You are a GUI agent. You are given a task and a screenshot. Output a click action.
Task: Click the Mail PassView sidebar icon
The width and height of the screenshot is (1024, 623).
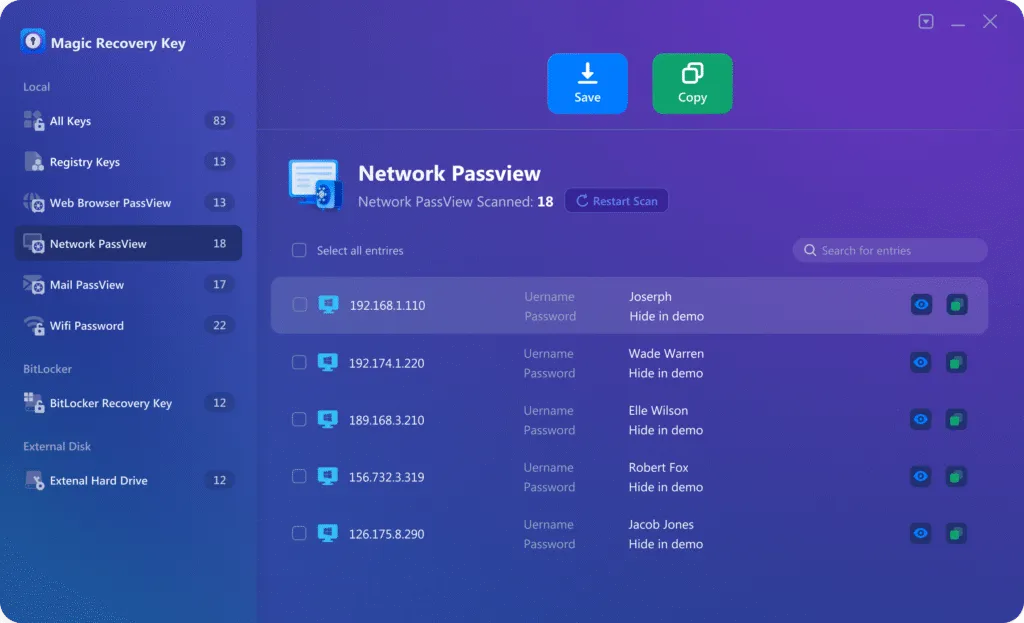coord(33,285)
